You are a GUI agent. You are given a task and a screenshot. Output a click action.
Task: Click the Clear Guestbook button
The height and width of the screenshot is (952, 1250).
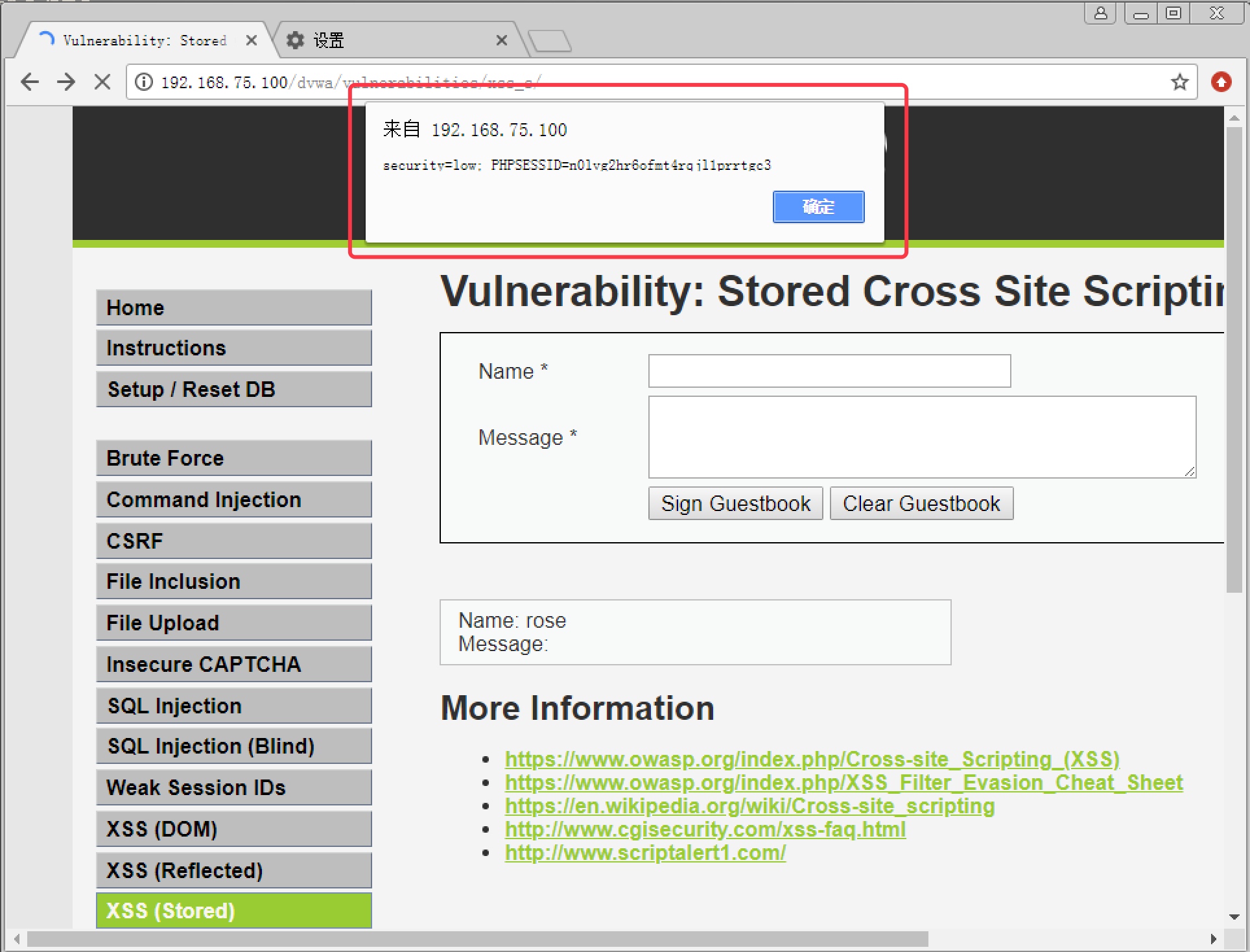[x=921, y=503]
